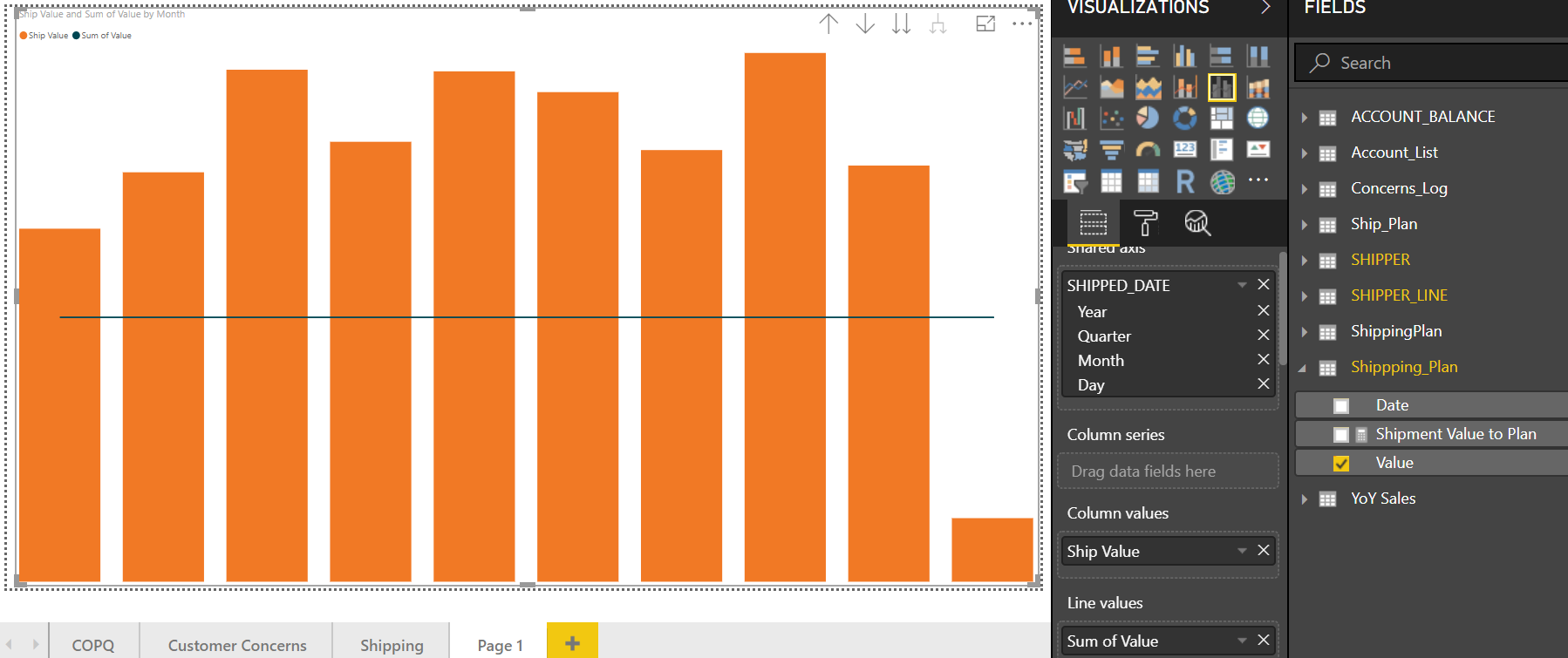Click the Ship Value legend marker
The image size is (1568, 658).
(24, 36)
